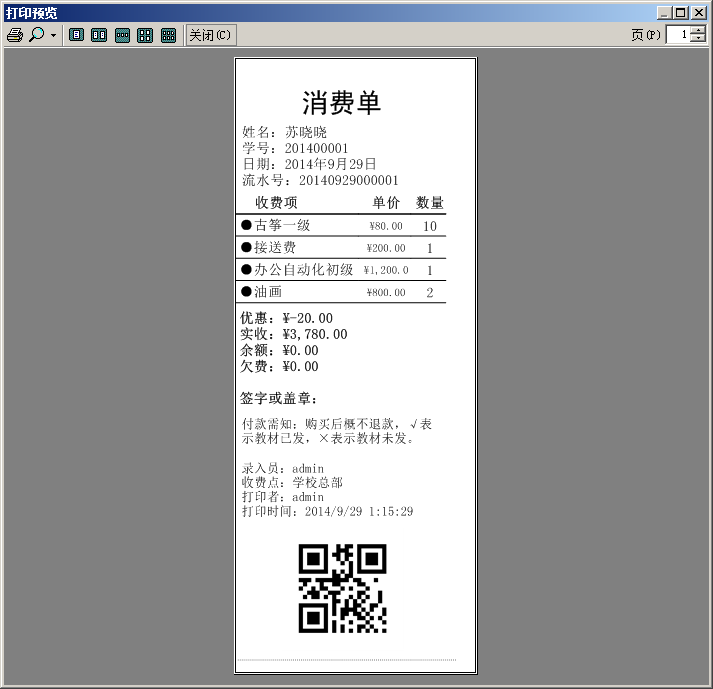Close the print preview window
This screenshot has height=689, width=713.
pos(698,13)
